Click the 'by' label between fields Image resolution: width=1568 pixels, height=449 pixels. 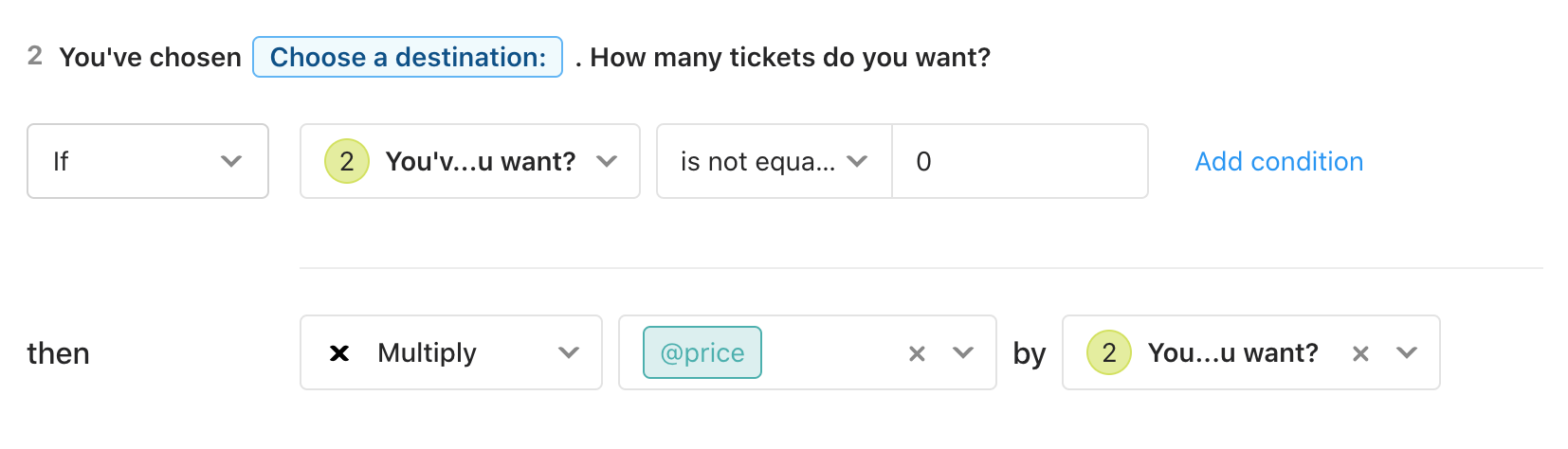(x=1030, y=353)
